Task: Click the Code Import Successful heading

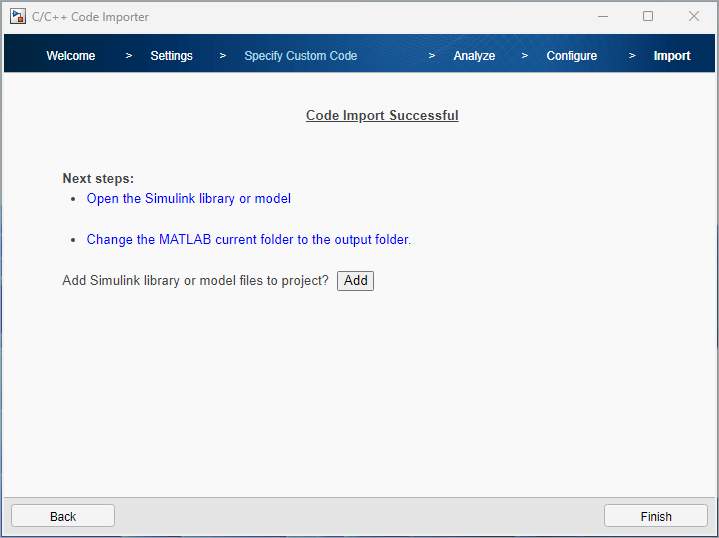Action: (x=382, y=116)
